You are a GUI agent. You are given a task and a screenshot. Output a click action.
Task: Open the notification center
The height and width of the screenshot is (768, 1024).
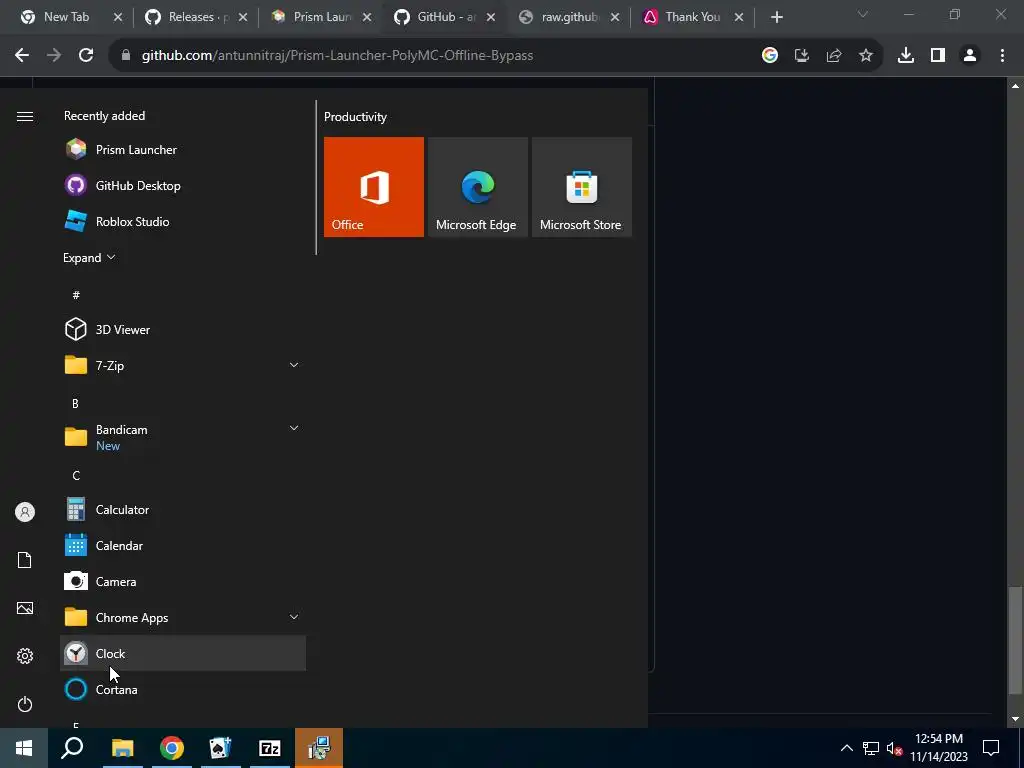click(x=991, y=748)
